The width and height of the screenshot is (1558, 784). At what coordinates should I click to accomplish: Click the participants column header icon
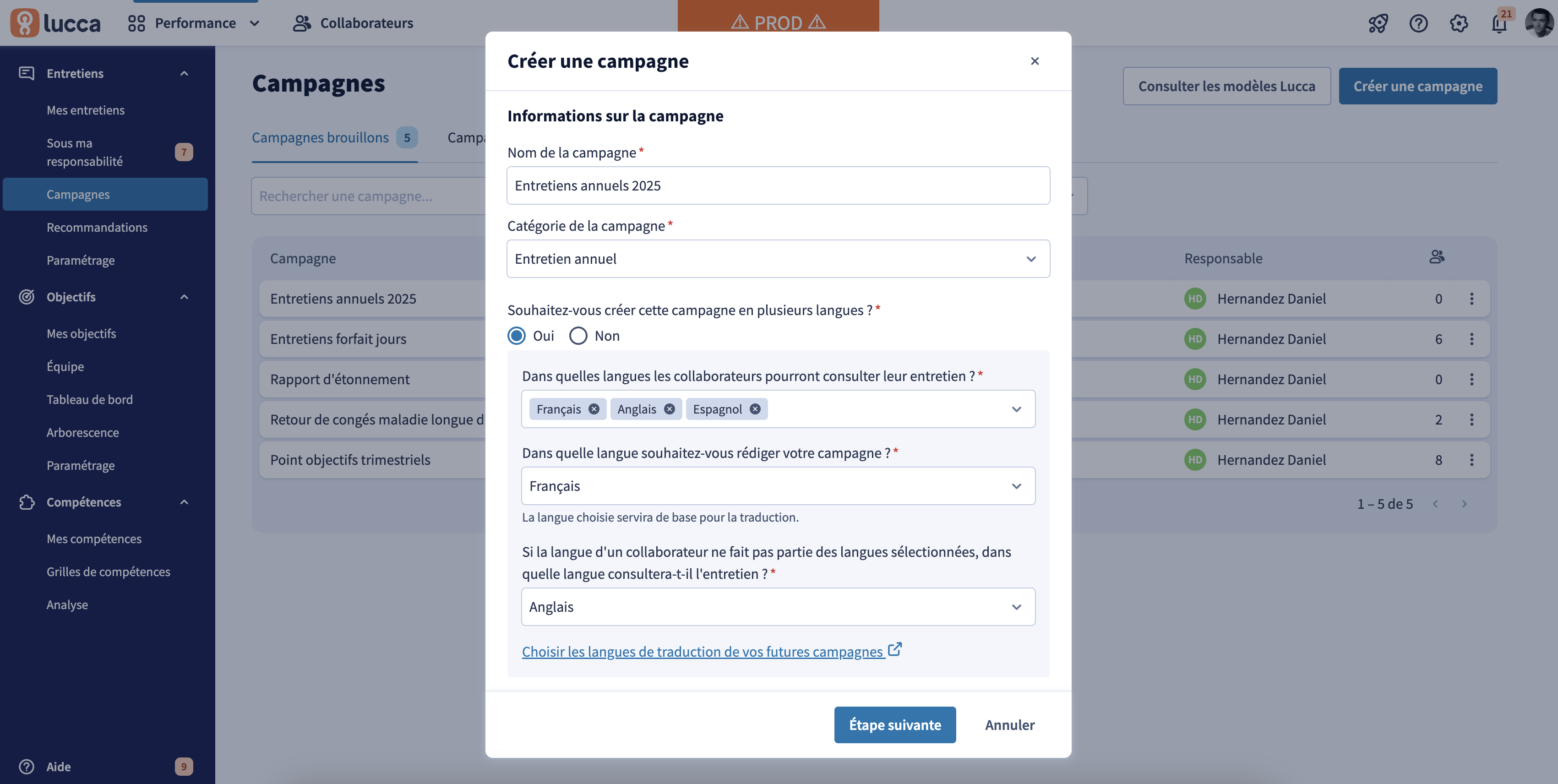1437,257
